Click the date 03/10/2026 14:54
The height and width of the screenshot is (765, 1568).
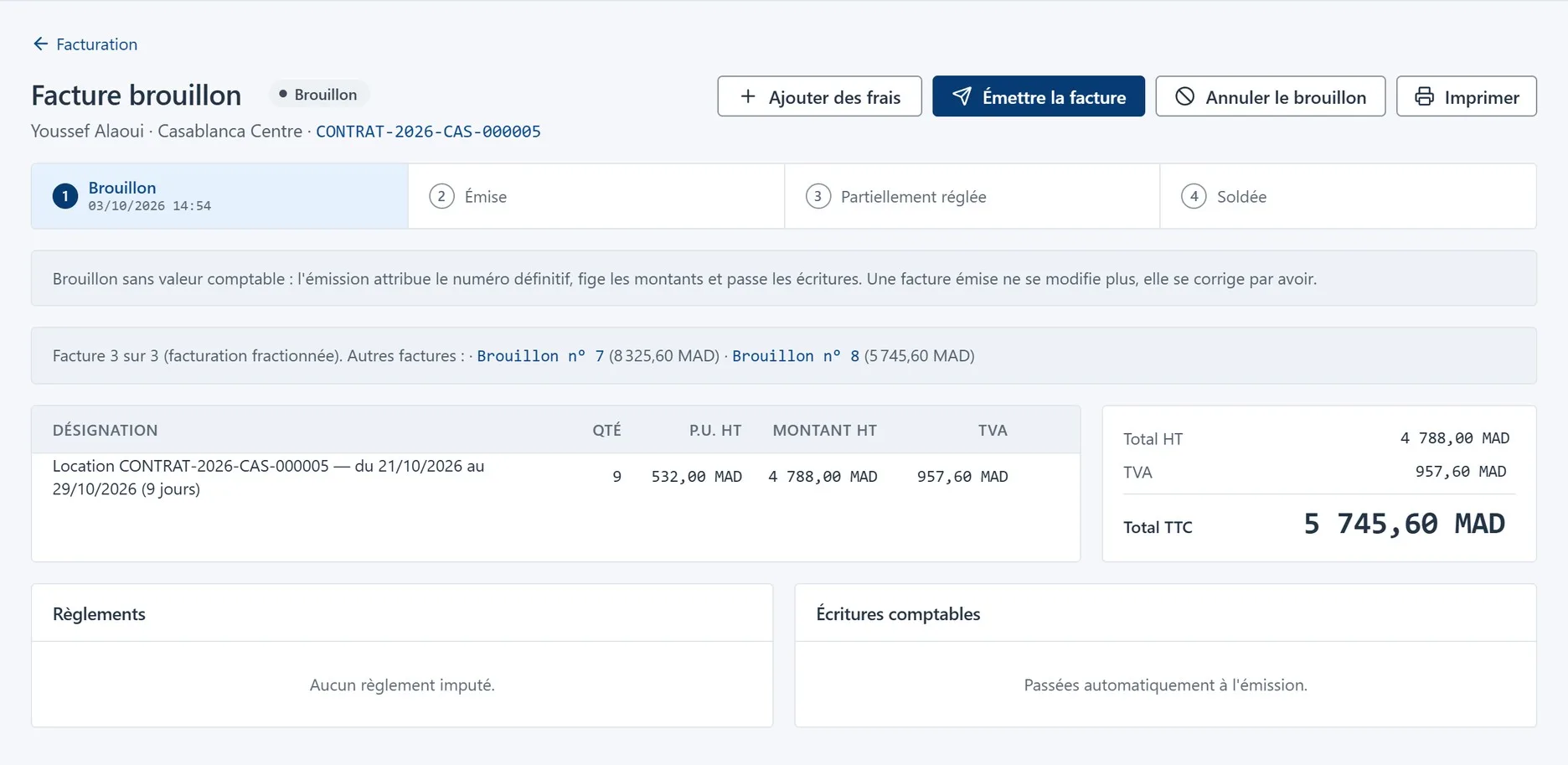[150, 206]
